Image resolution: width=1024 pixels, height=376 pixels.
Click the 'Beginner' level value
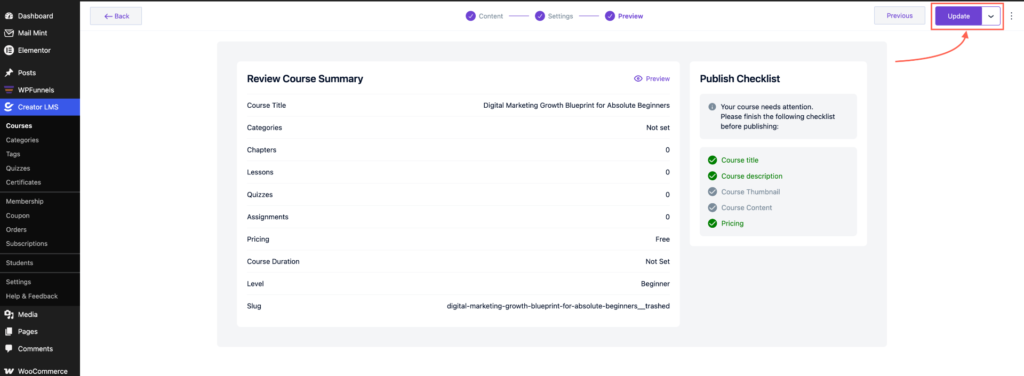656,284
